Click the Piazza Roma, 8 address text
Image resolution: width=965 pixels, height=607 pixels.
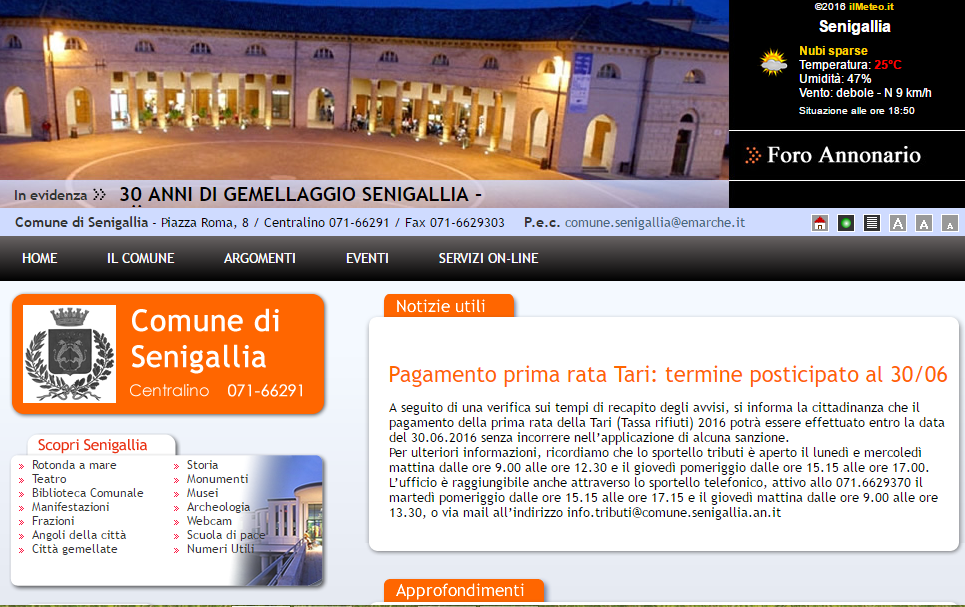pyautogui.click(x=205, y=223)
